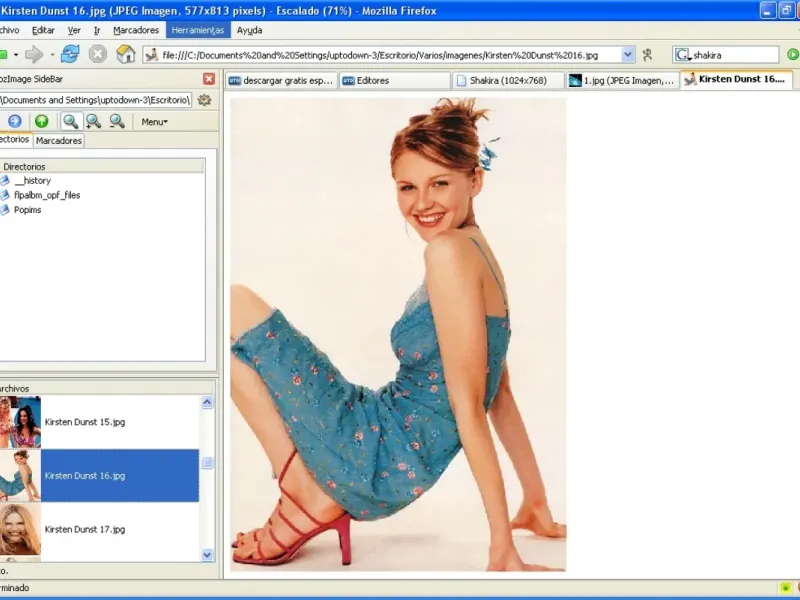Open the Popims folder
The width and height of the screenshot is (800, 600).
click(x=28, y=210)
